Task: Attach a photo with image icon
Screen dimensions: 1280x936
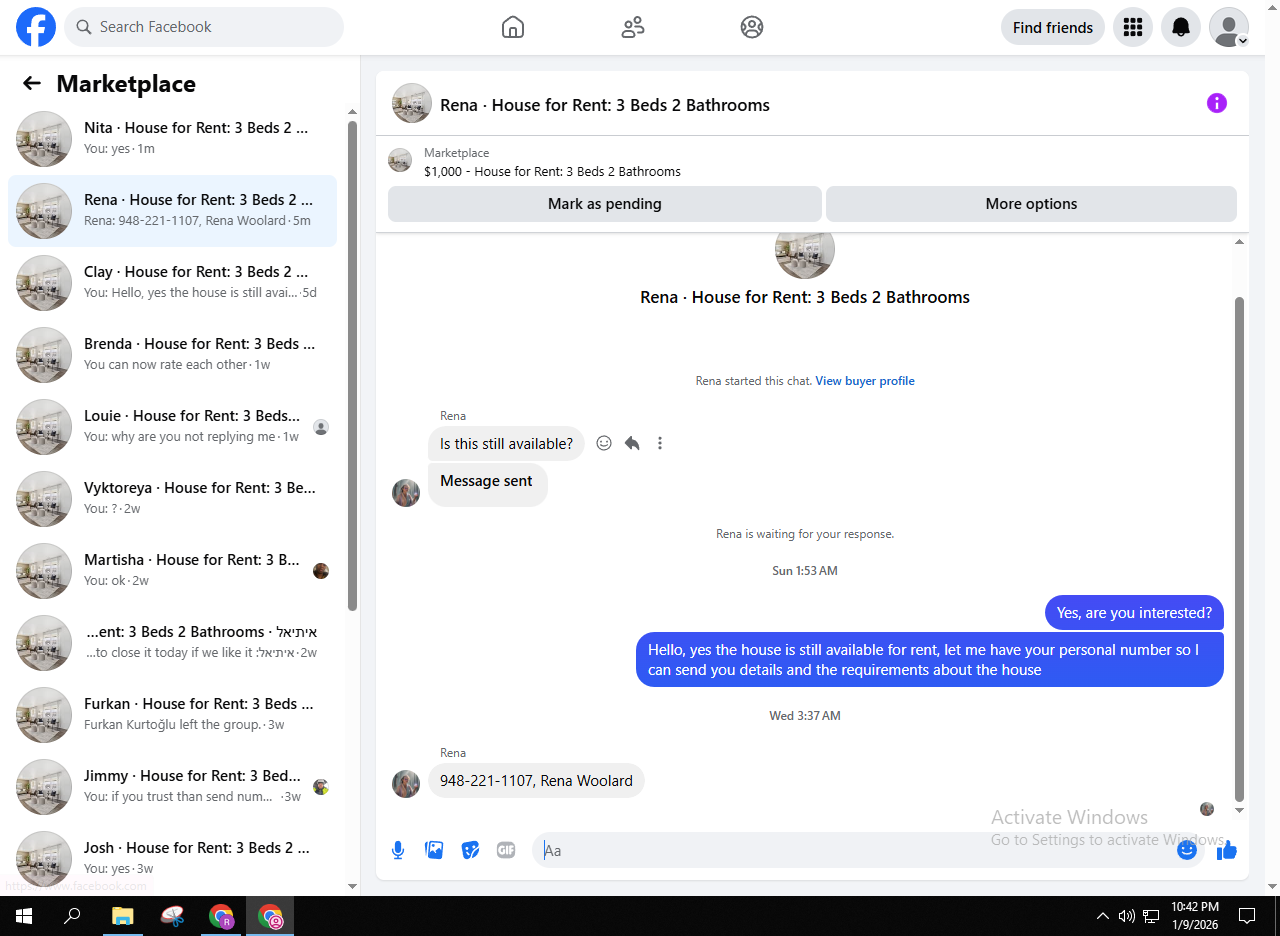Action: click(434, 850)
